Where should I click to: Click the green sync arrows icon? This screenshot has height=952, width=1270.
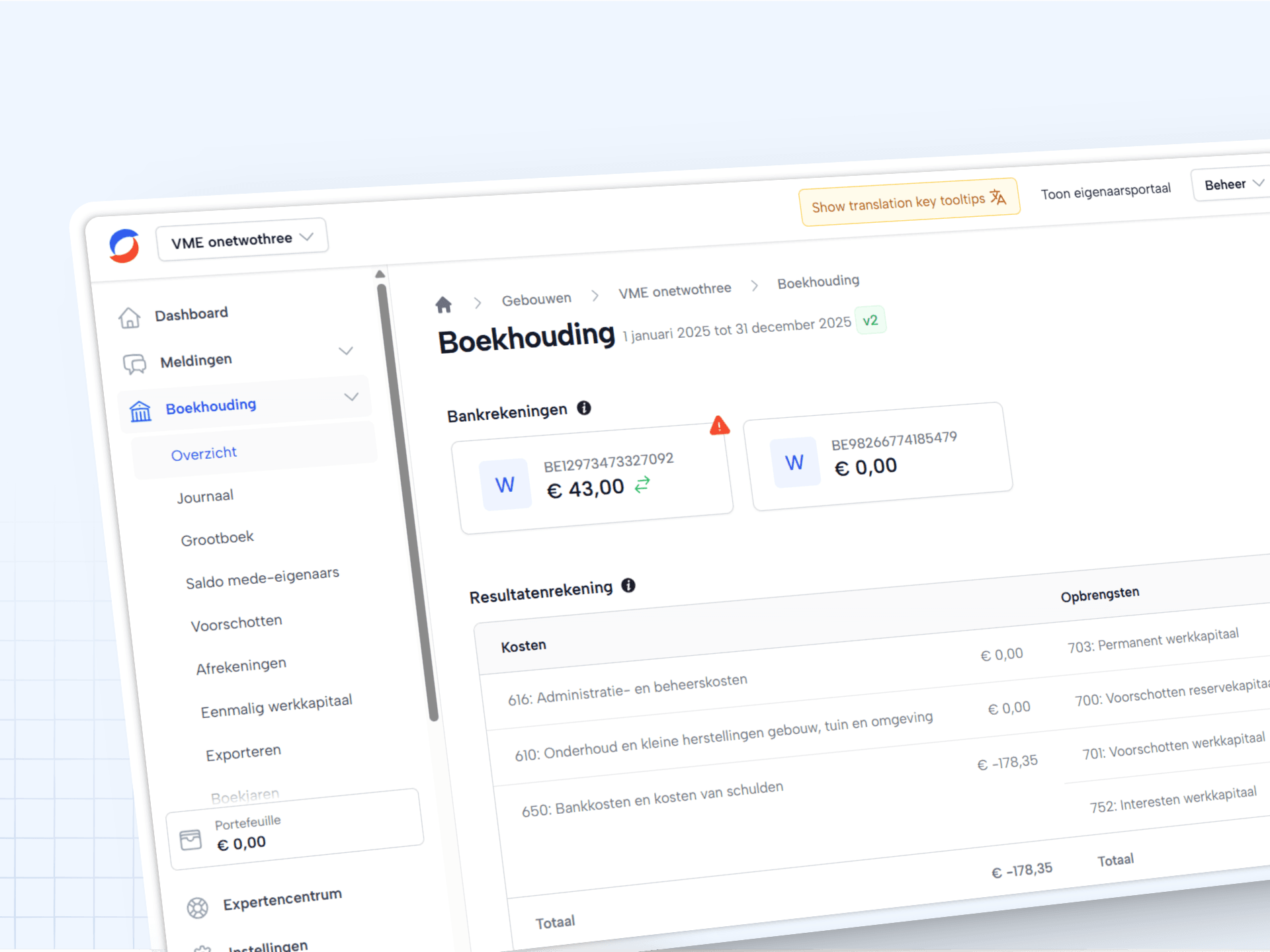tap(642, 485)
